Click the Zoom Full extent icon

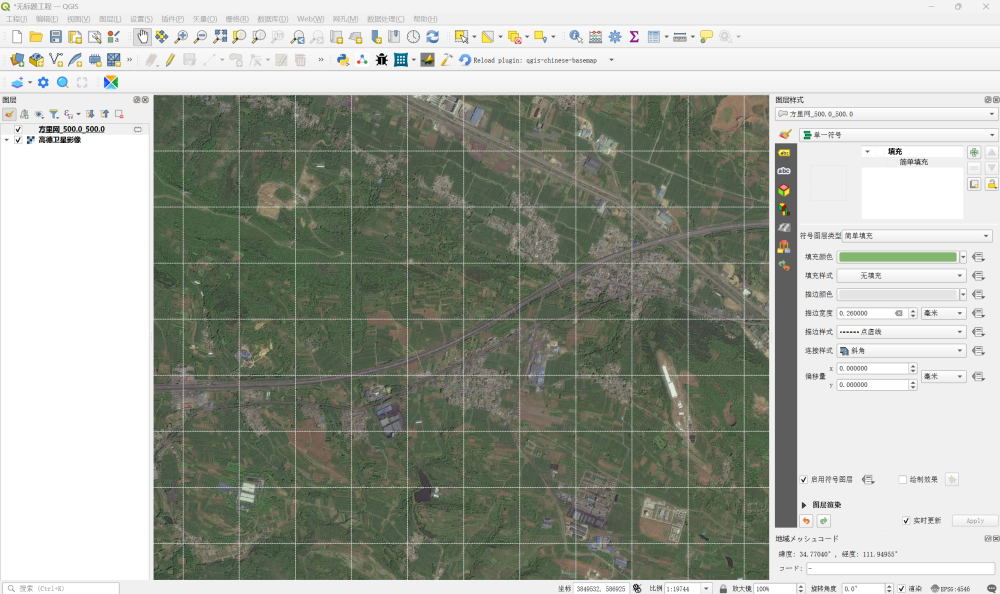click(220, 37)
